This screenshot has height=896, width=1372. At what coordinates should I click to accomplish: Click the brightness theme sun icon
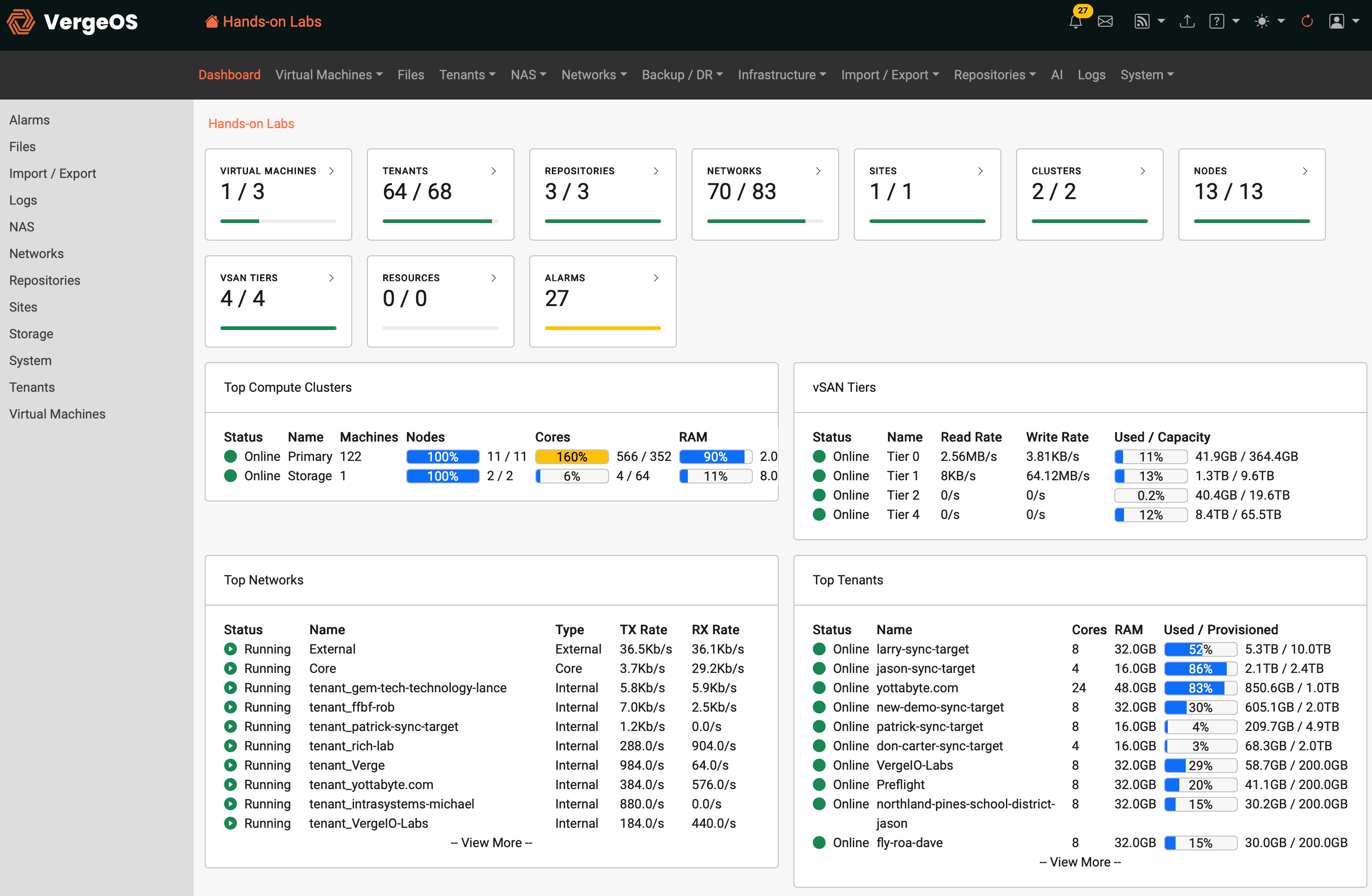pyautogui.click(x=1261, y=21)
